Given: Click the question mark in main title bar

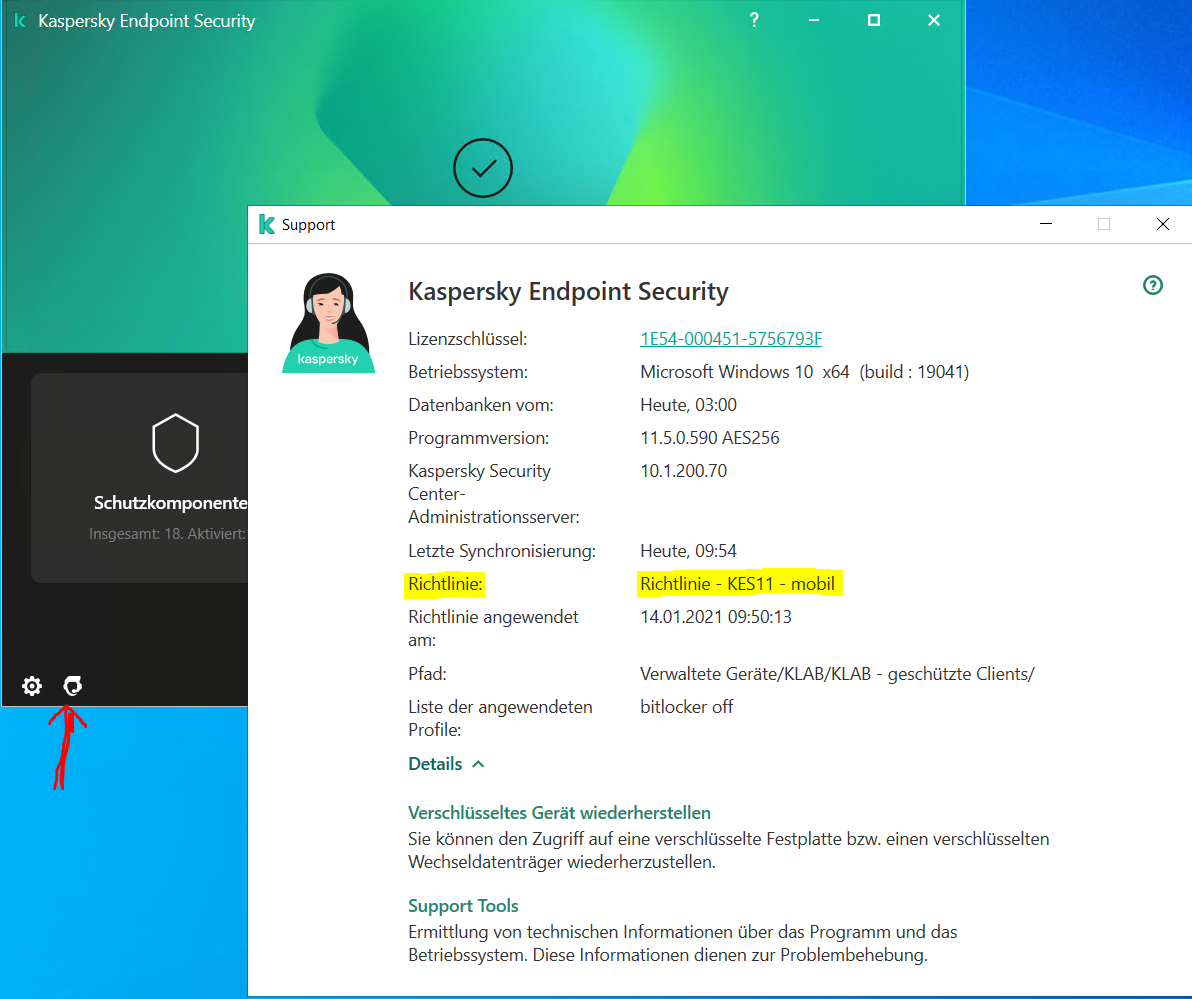Looking at the screenshot, I should (x=754, y=20).
